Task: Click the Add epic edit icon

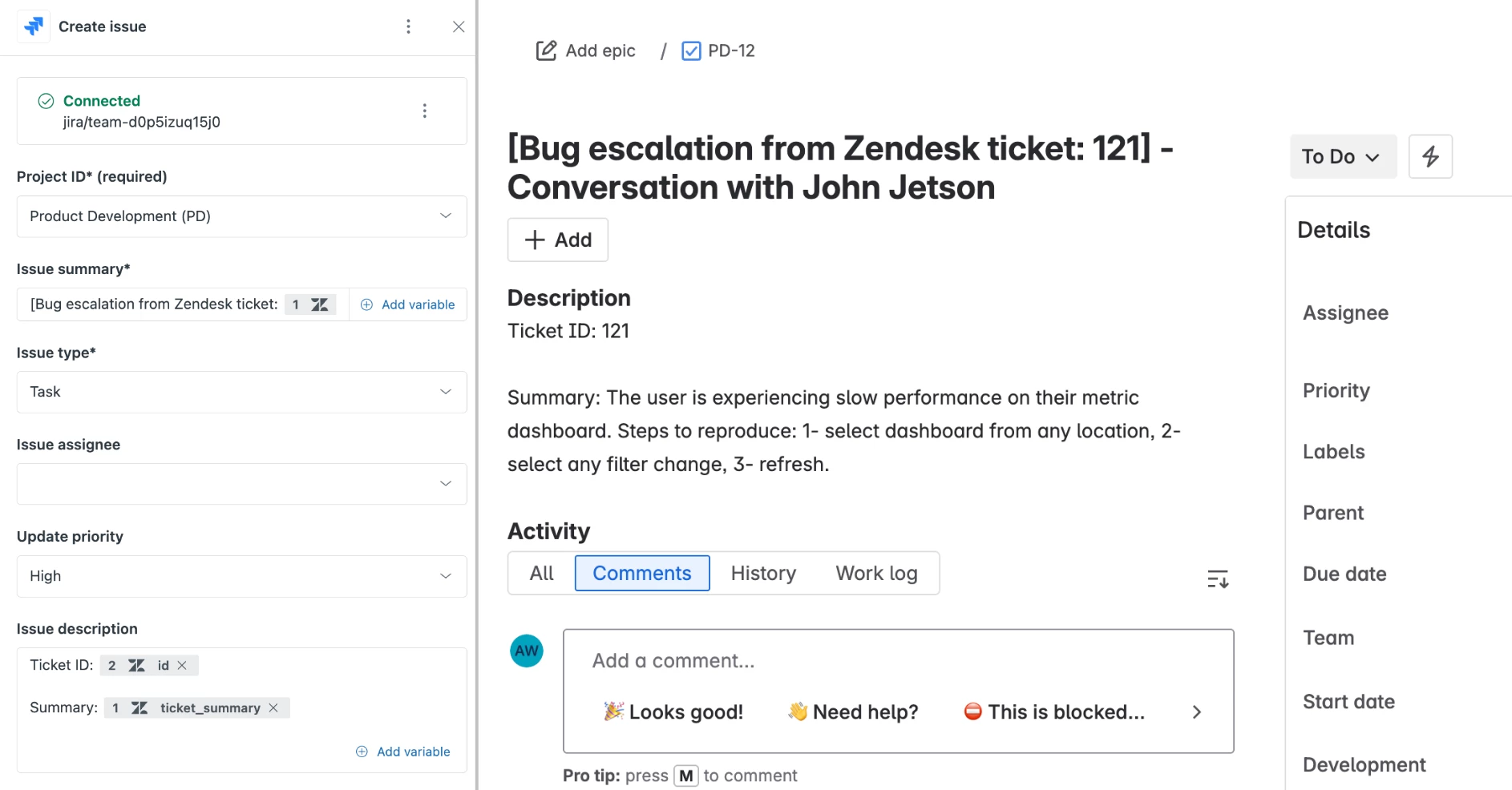Action: [546, 50]
